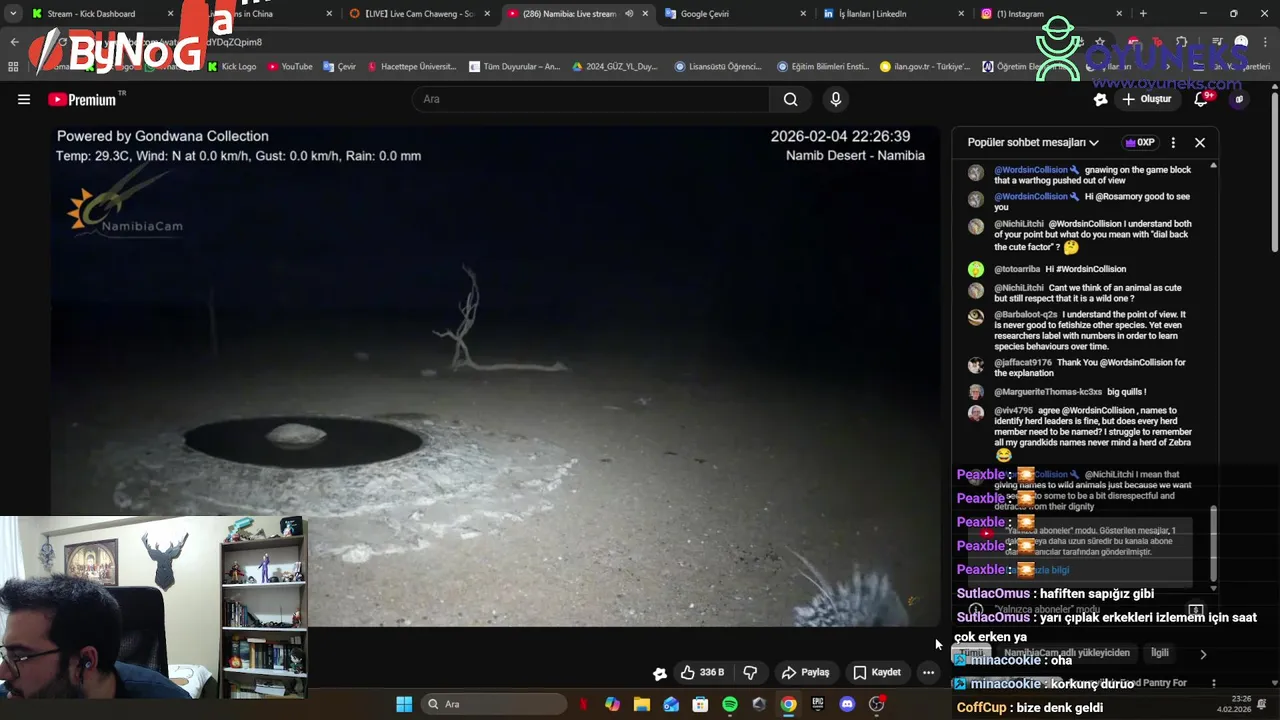Open the Windows Start menu
This screenshot has height=720, width=1280.
pos(404,704)
